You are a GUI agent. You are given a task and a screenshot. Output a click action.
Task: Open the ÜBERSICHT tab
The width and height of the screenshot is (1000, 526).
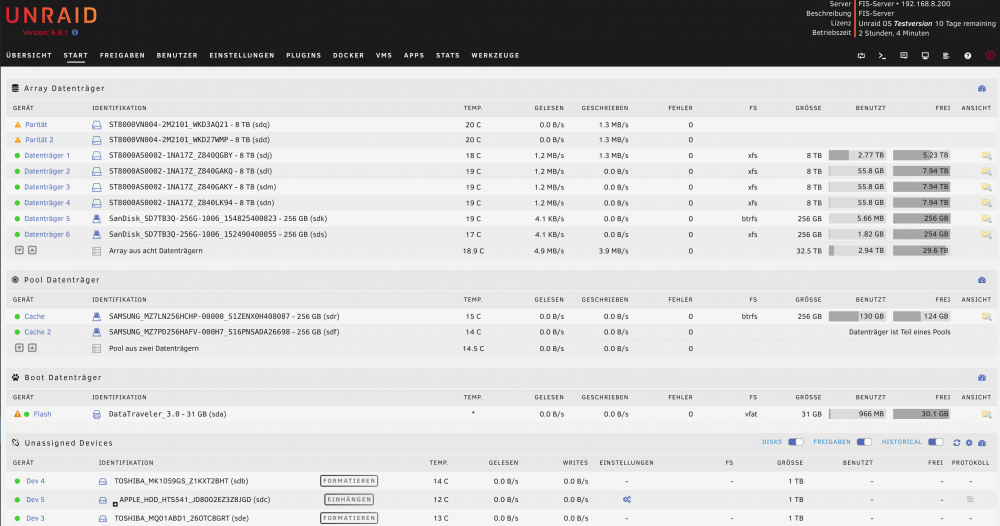29,55
